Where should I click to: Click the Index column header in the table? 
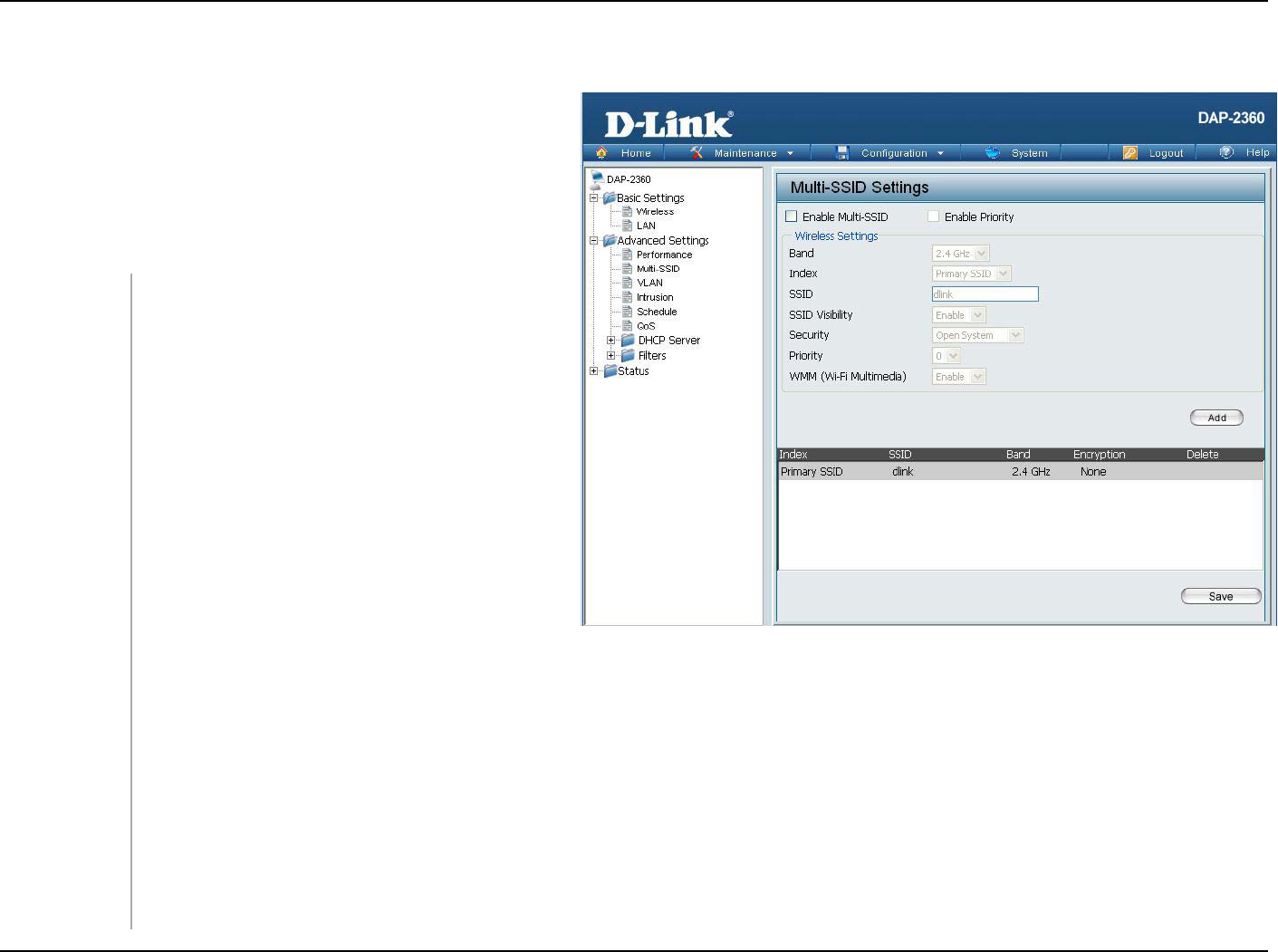(x=793, y=455)
